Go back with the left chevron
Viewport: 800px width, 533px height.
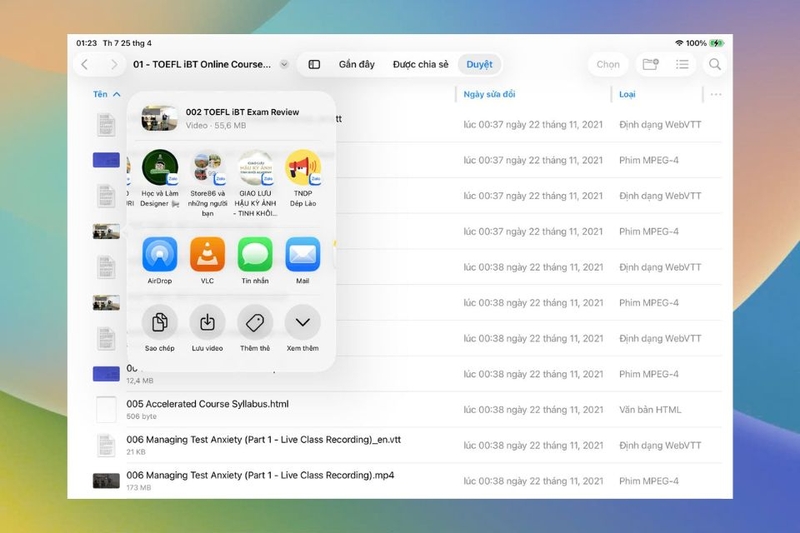85,64
